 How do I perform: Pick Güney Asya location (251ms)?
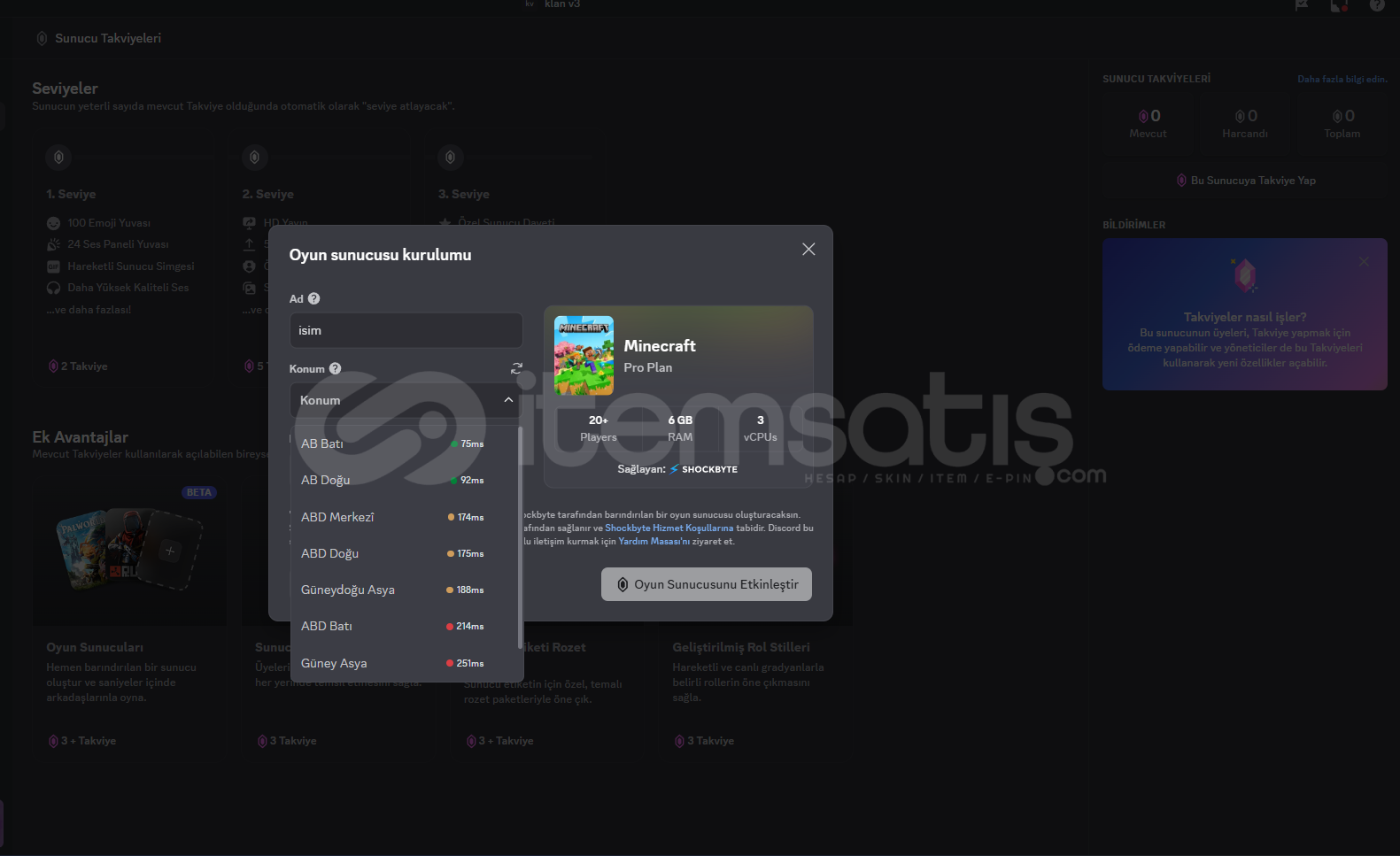pos(405,663)
